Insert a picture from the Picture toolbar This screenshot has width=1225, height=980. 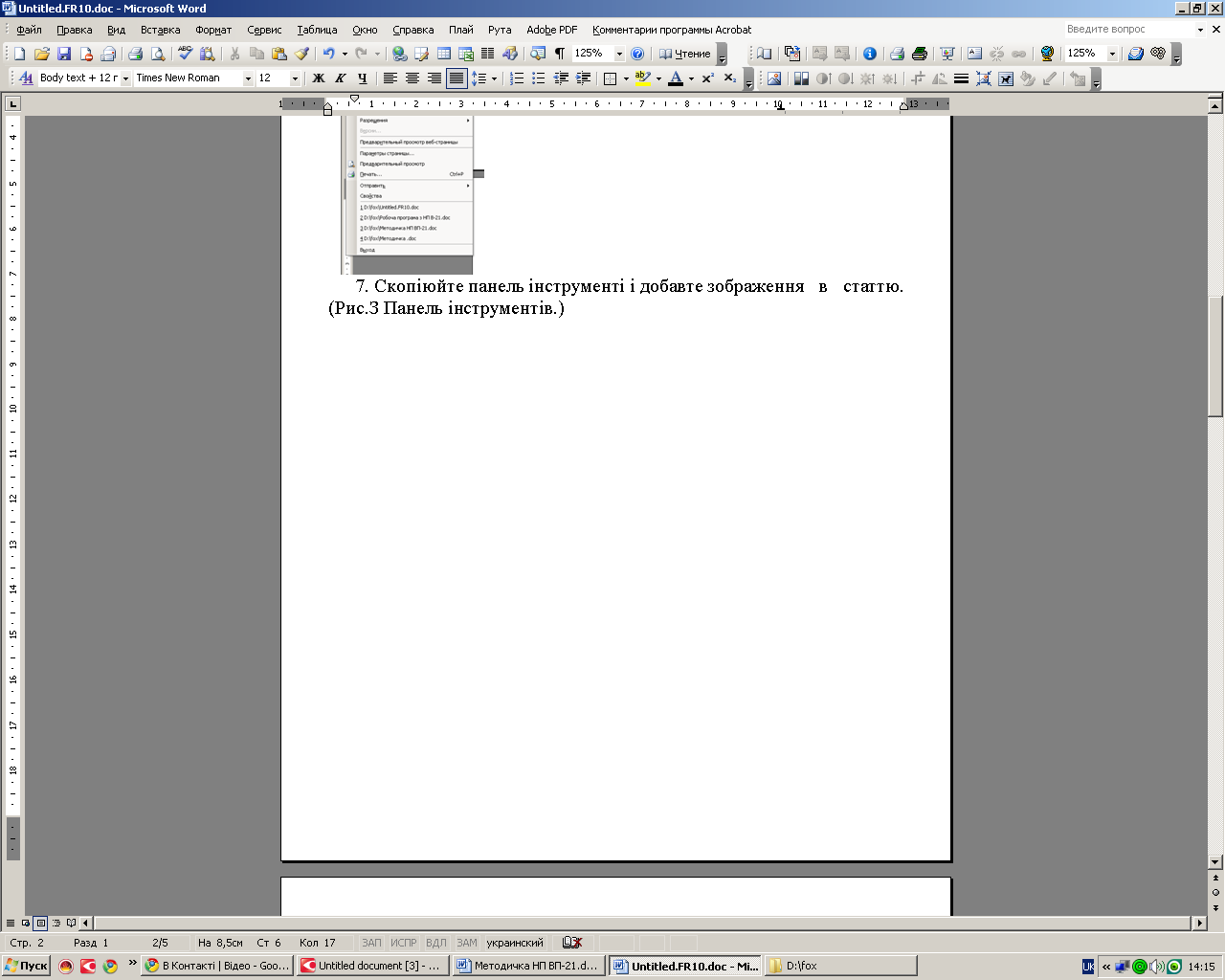773,78
